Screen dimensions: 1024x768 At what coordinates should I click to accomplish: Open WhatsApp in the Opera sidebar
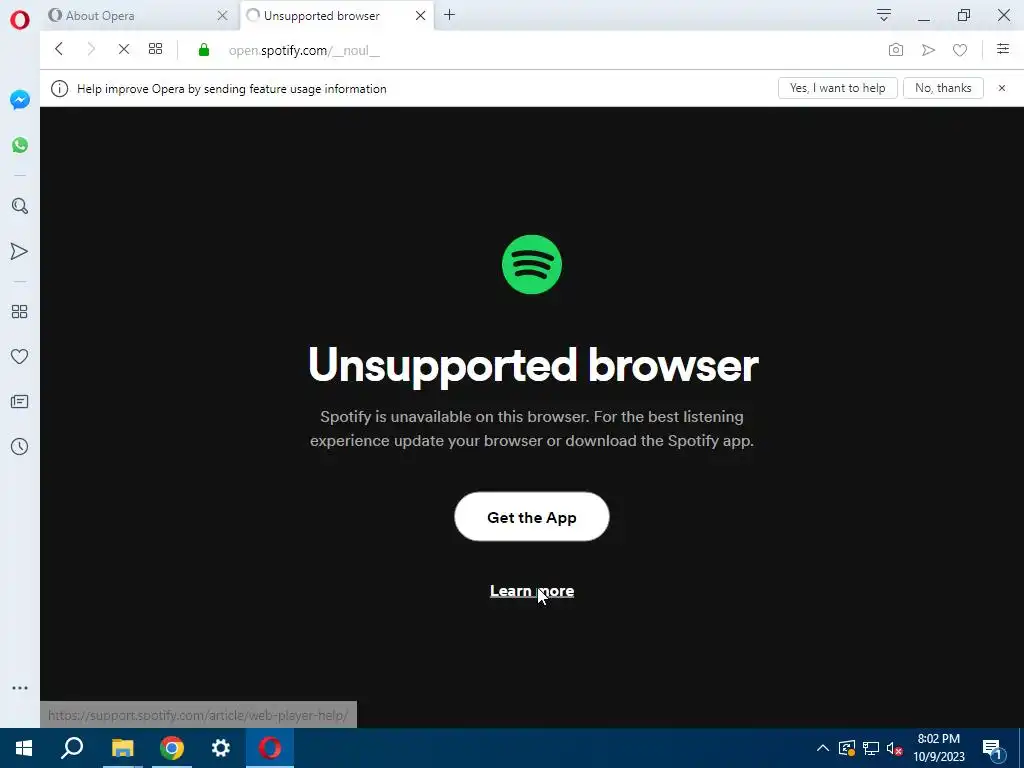point(20,145)
